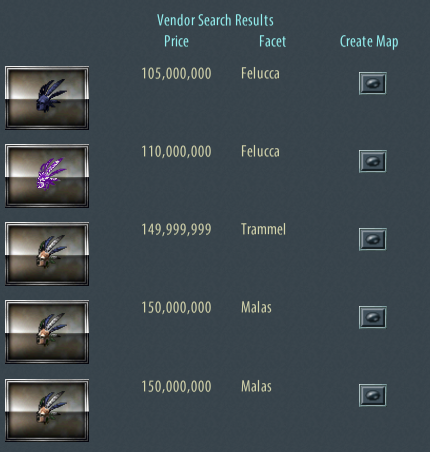Create a map for the last Malas listing
430x452 pixels.
point(373,395)
